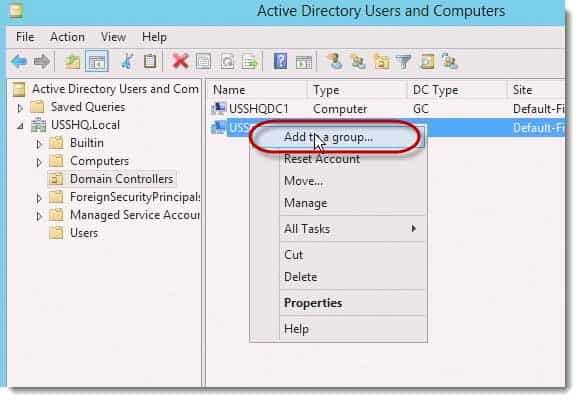Open the Action menu

click(x=67, y=37)
